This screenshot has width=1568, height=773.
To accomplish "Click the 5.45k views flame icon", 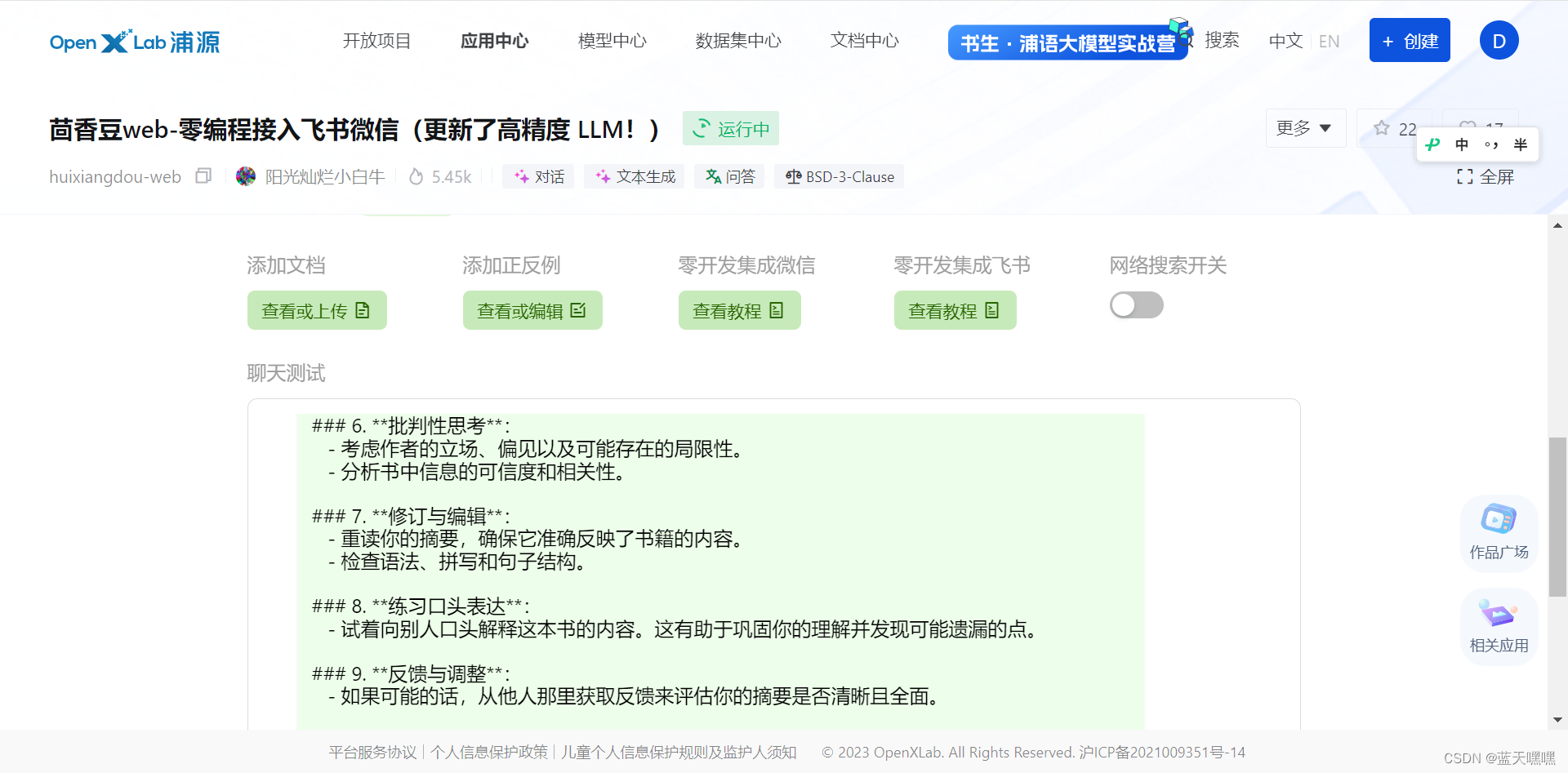I will click(416, 176).
